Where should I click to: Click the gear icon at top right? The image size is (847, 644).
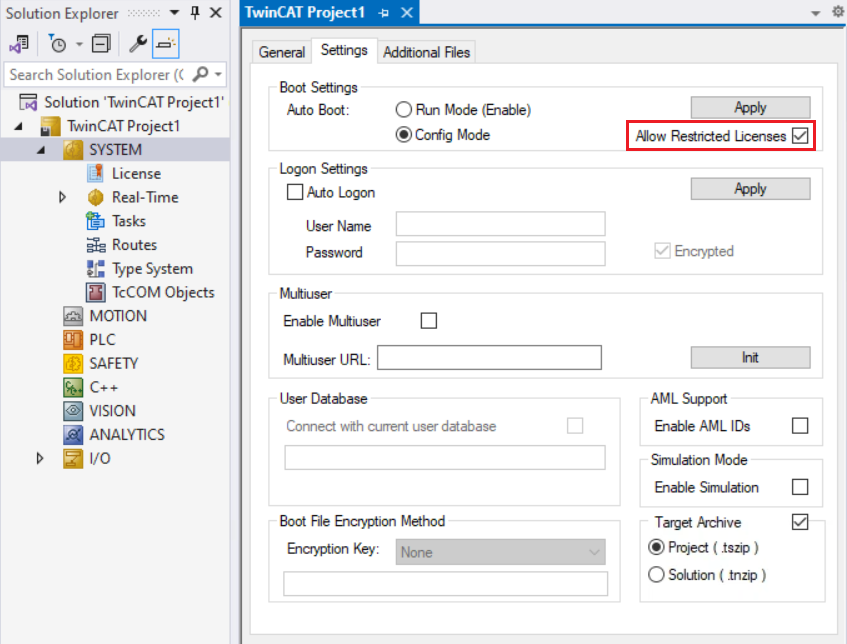point(838,11)
